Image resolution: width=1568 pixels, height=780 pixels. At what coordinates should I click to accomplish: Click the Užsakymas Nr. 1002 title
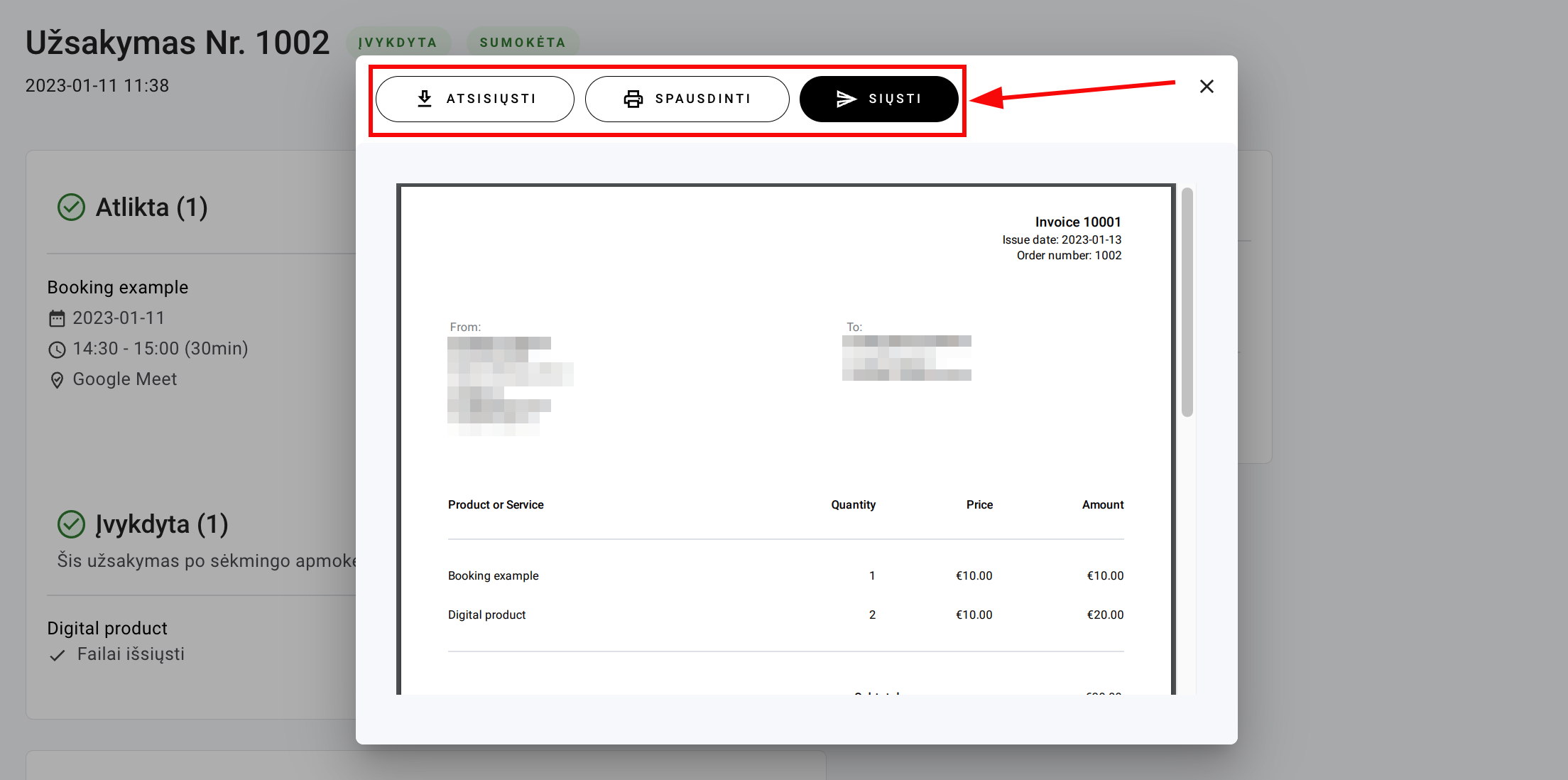tap(178, 43)
